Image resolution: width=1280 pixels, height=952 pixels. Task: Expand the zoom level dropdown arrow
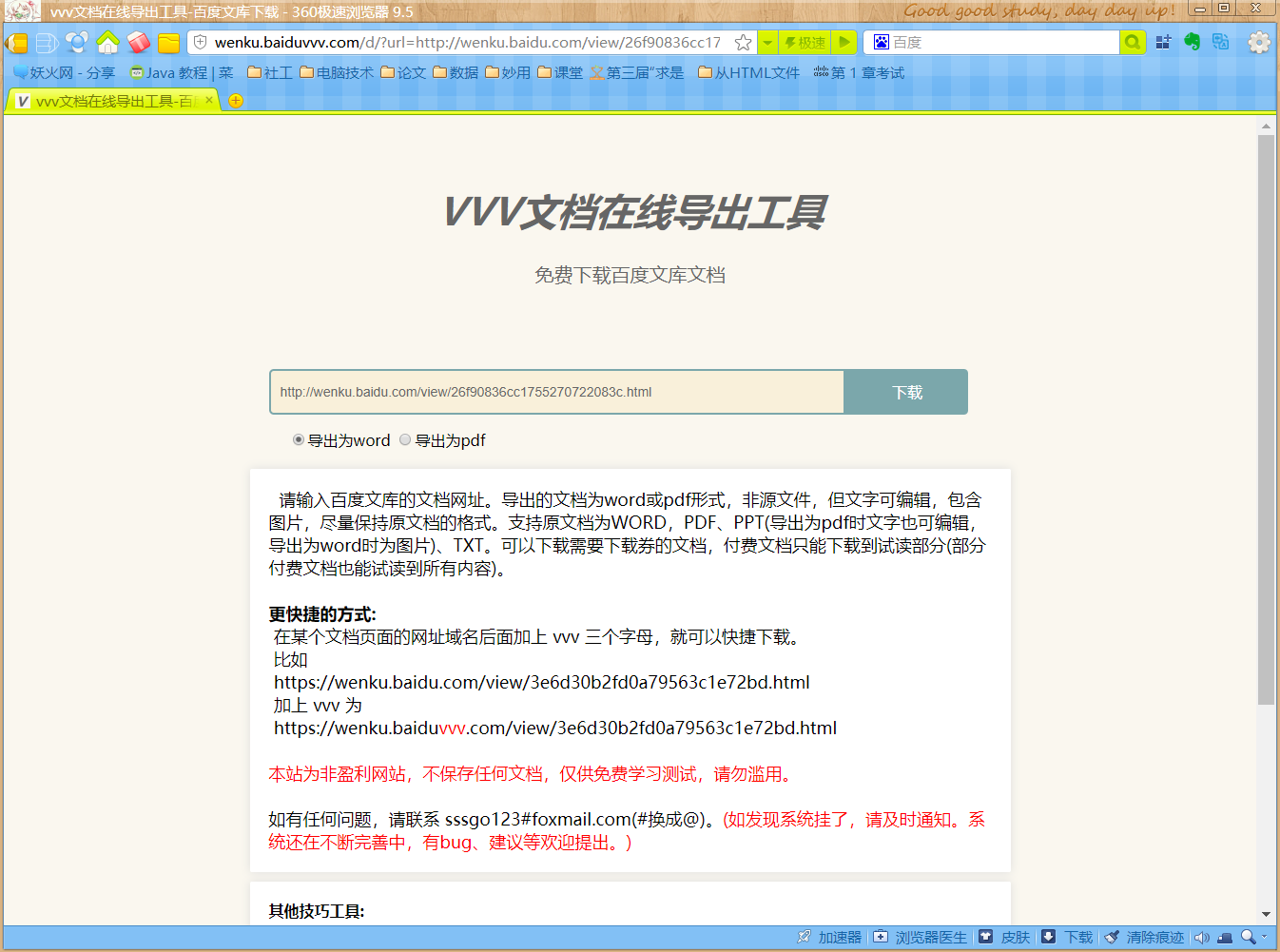click(x=1265, y=938)
